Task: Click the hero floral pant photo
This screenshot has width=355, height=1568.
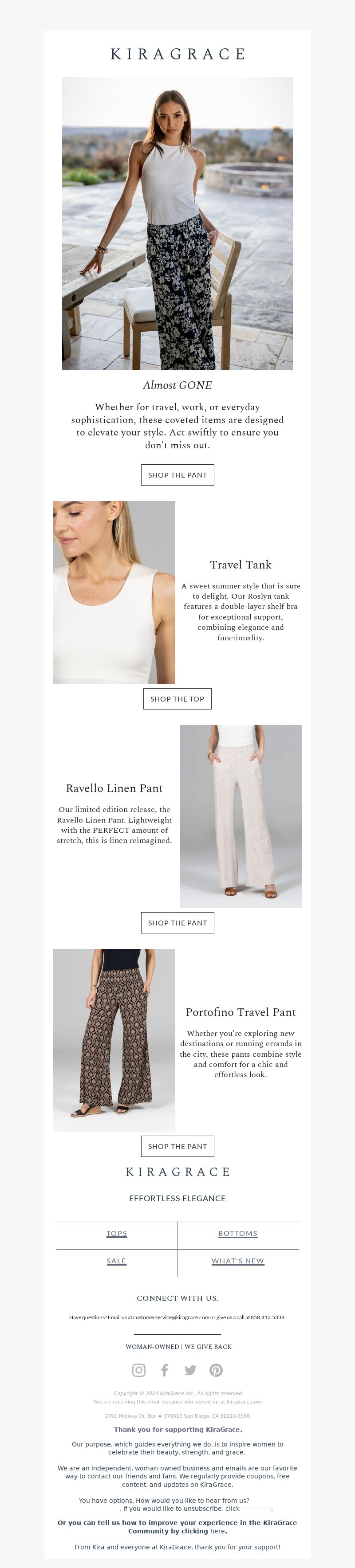Action: point(177,223)
